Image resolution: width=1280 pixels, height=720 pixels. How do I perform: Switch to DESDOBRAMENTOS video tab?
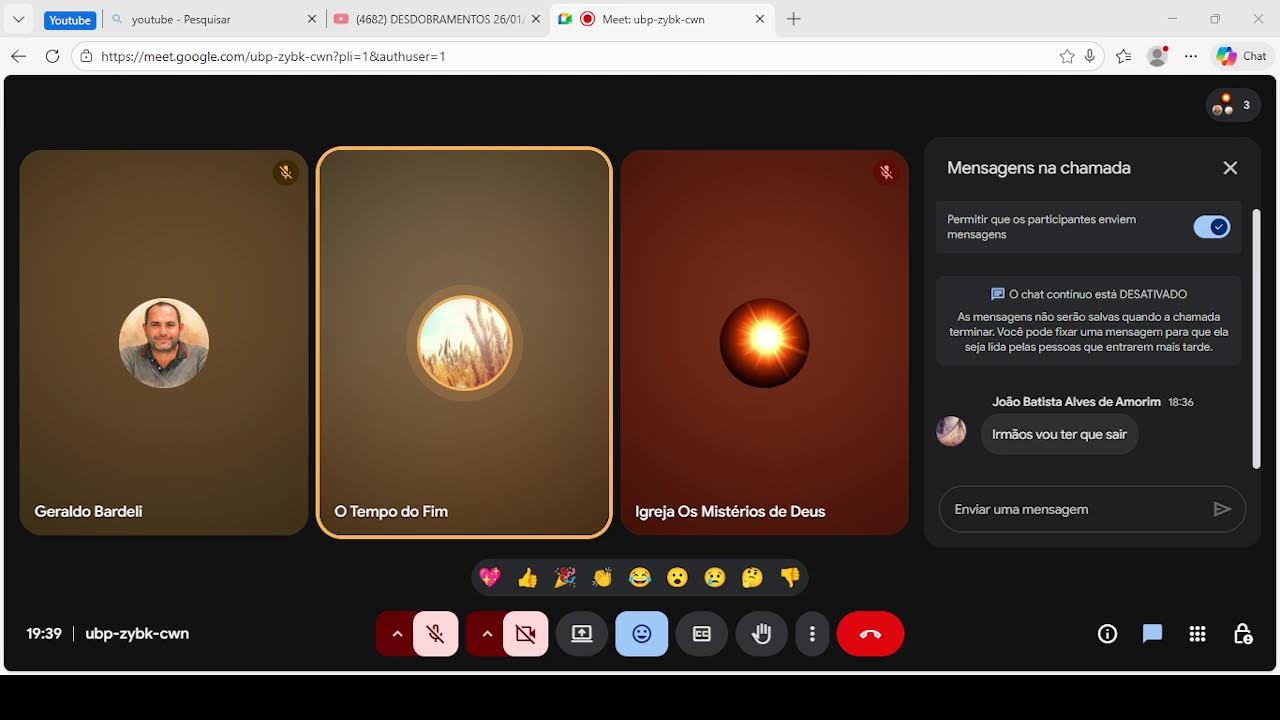point(437,19)
